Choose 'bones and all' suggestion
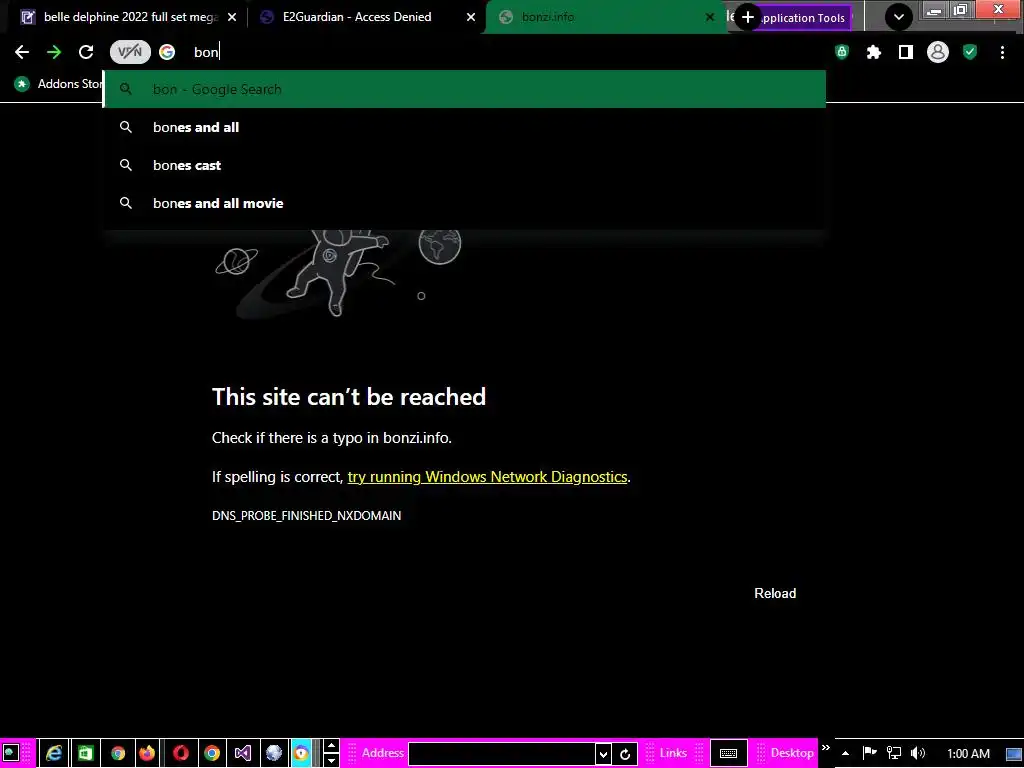The height and width of the screenshot is (768, 1024). (x=464, y=127)
